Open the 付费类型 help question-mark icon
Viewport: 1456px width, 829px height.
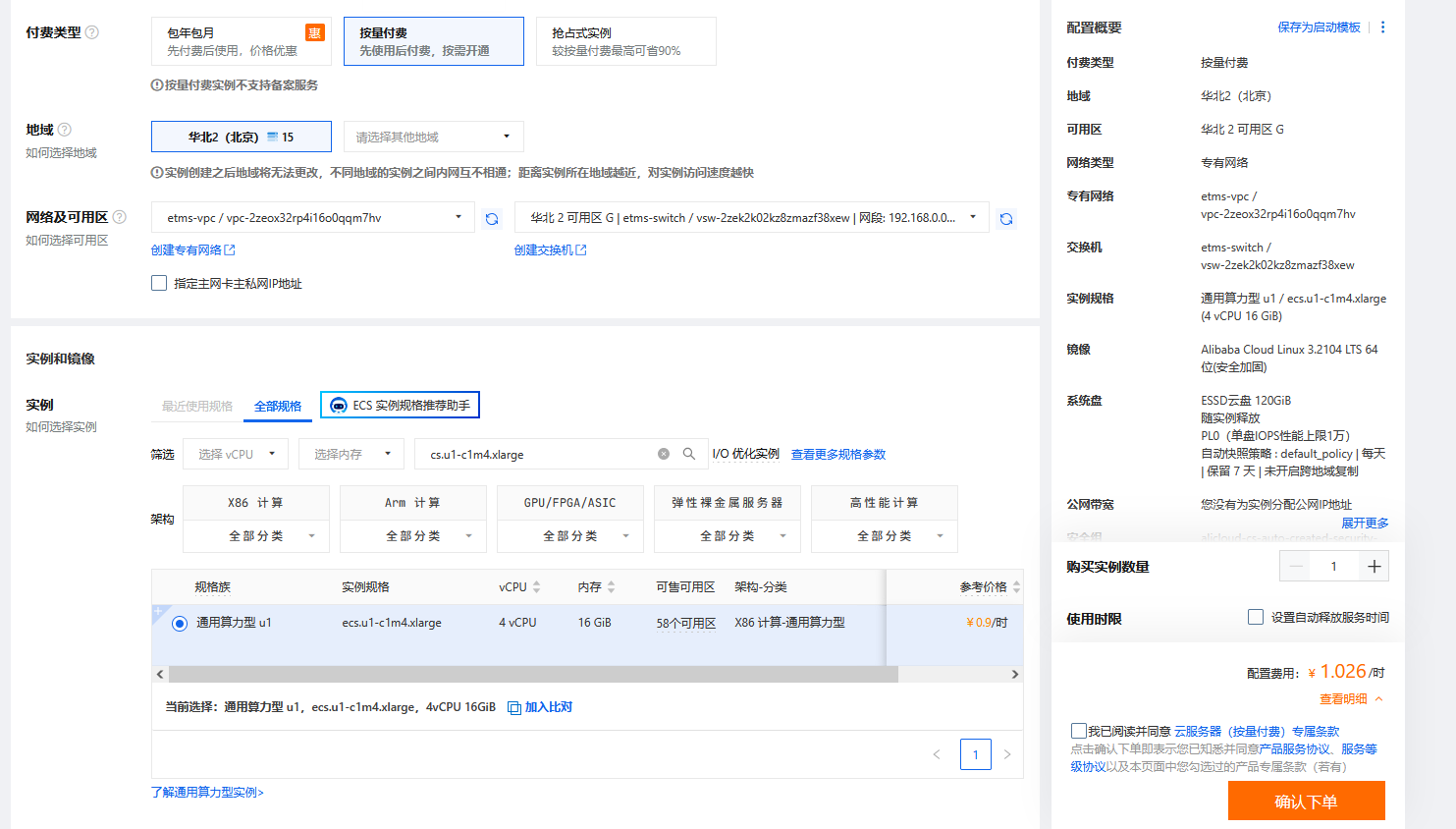[92, 32]
